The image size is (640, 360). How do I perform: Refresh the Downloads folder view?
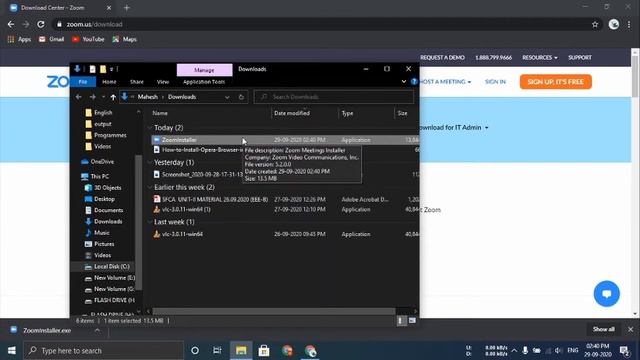pyautogui.click(x=241, y=97)
